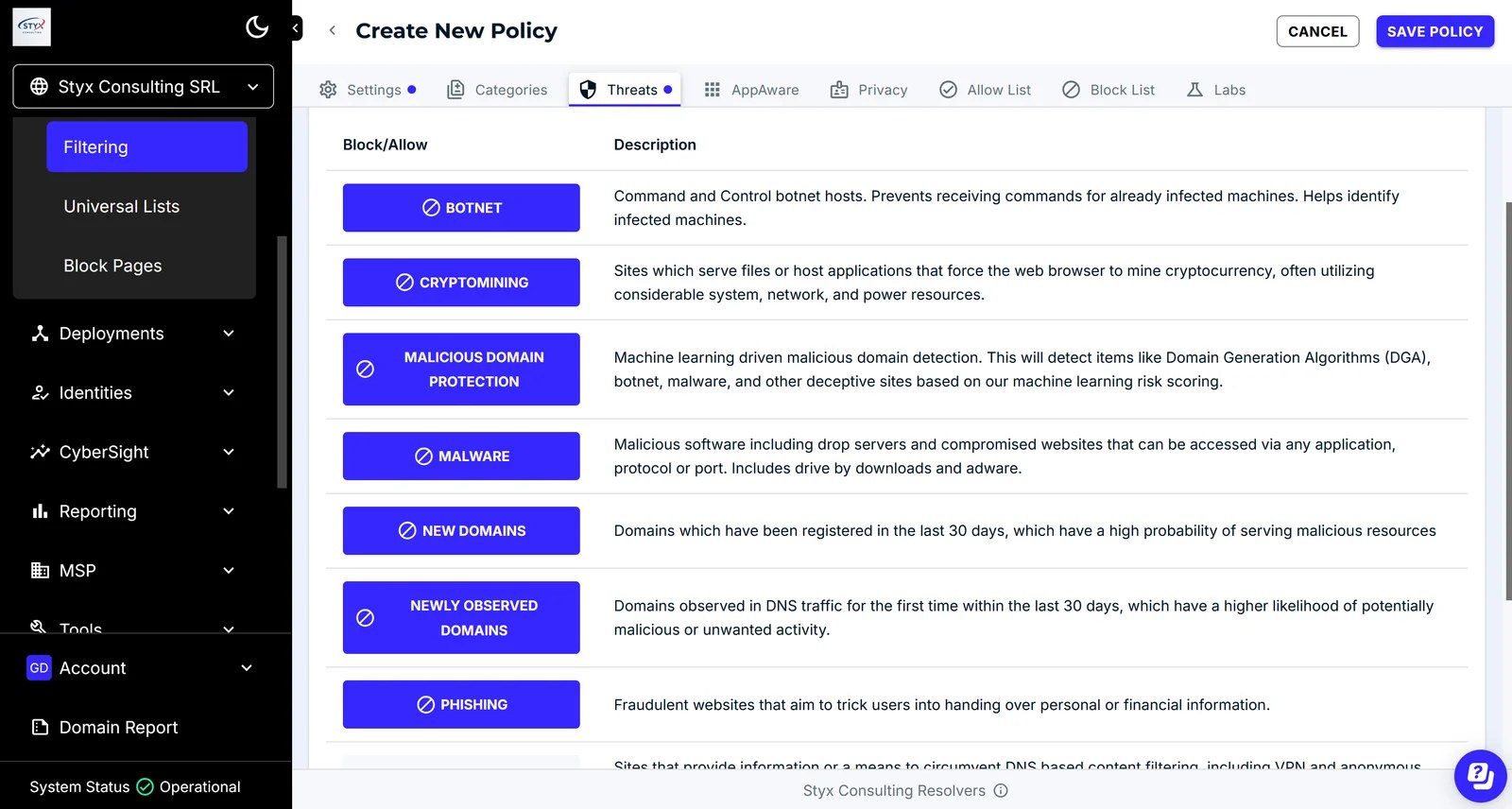Toggle the Cryptomining block button
This screenshot has width=1512, height=809.
[461, 283]
